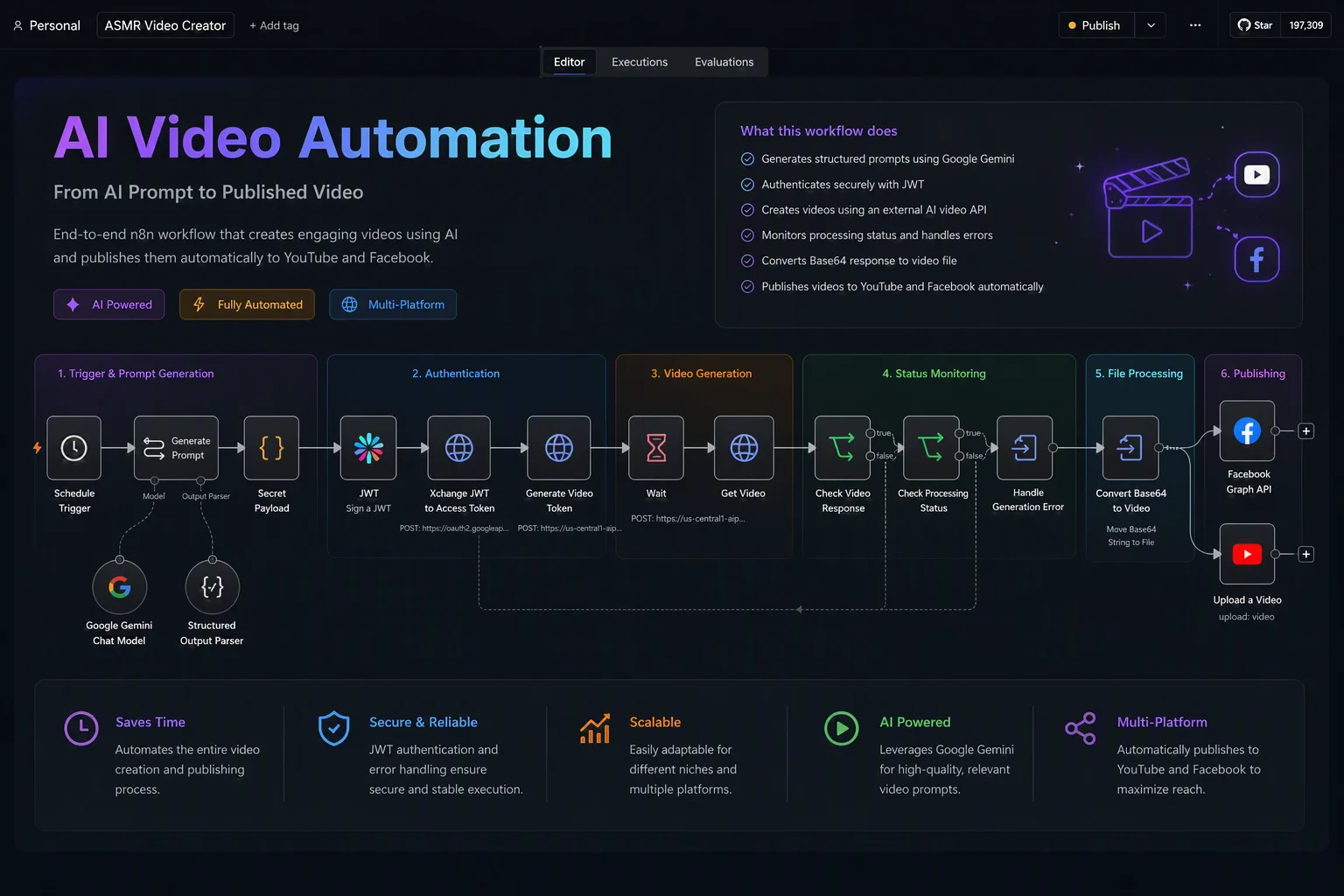The height and width of the screenshot is (896, 1344).
Task: Click the Publish button
Action: pyautogui.click(x=1096, y=25)
